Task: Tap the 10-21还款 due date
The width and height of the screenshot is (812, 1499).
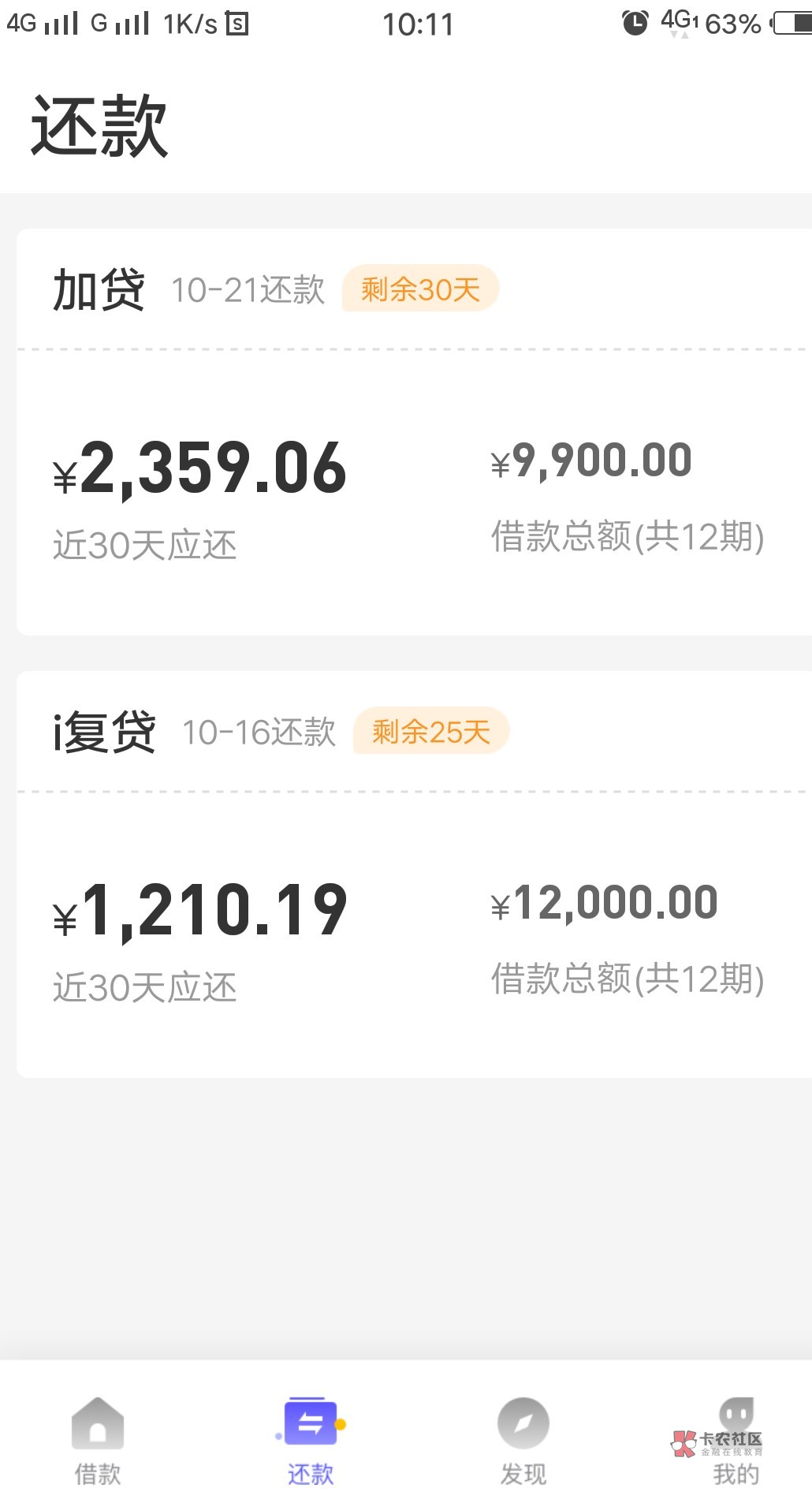Action: [x=248, y=290]
